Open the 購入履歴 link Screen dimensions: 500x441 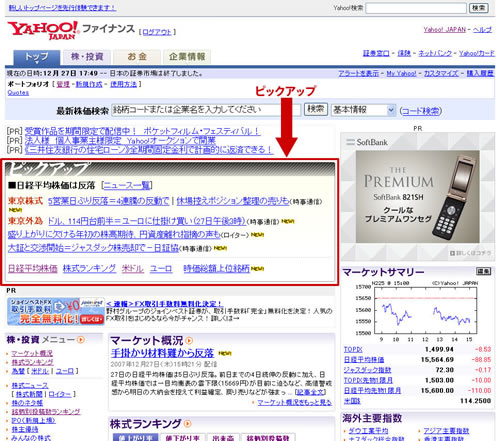[x=480, y=73]
